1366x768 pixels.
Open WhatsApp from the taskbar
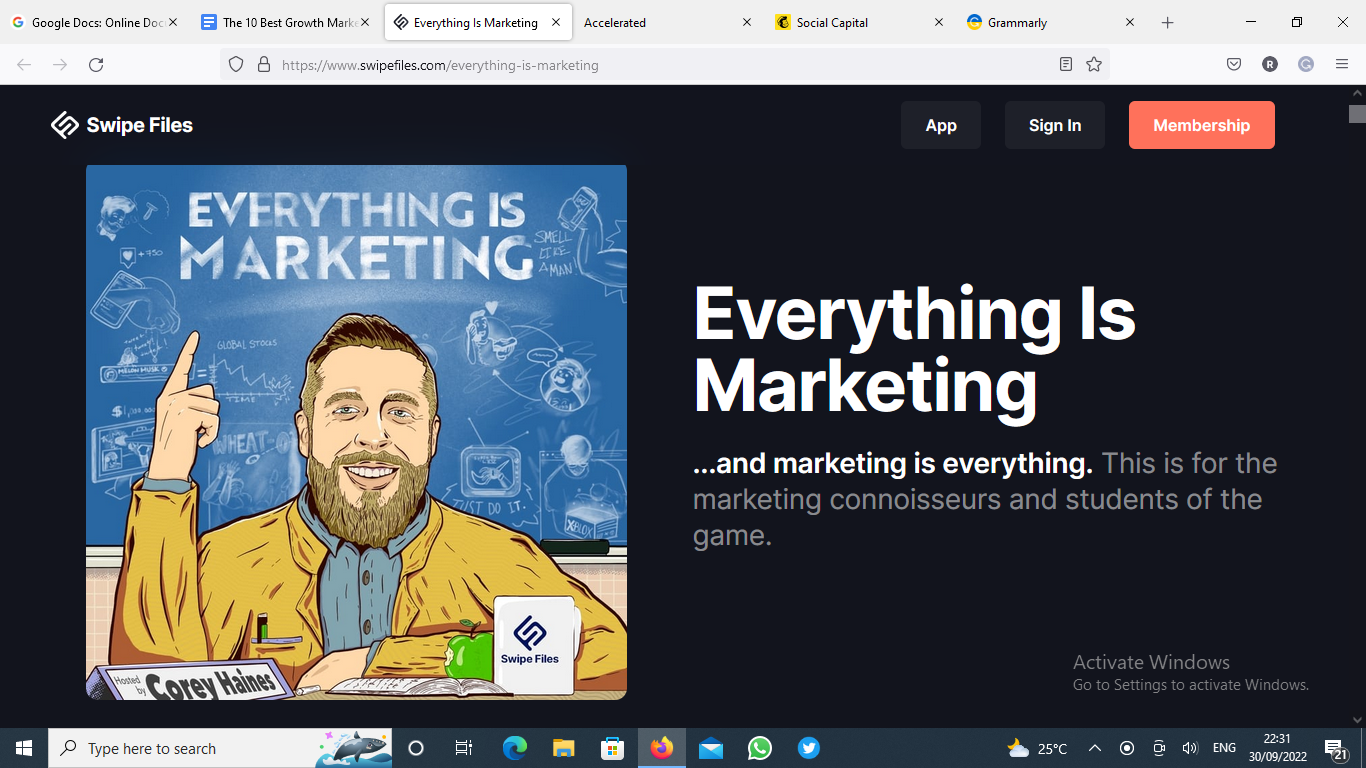pyautogui.click(x=760, y=748)
